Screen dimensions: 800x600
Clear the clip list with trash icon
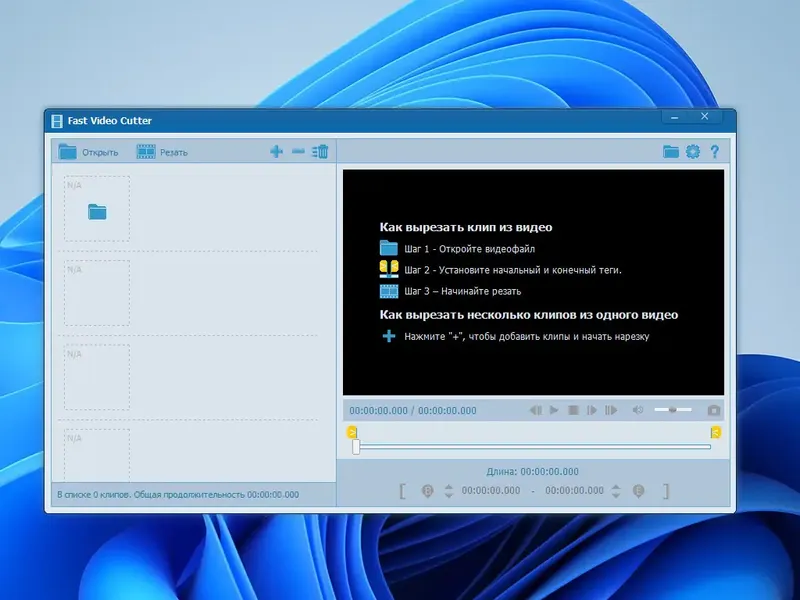point(320,152)
